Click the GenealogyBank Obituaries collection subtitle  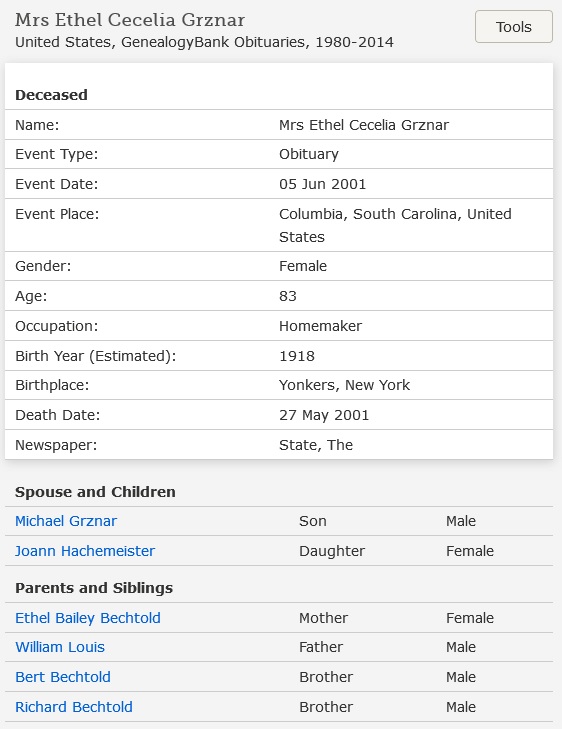click(x=205, y=42)
